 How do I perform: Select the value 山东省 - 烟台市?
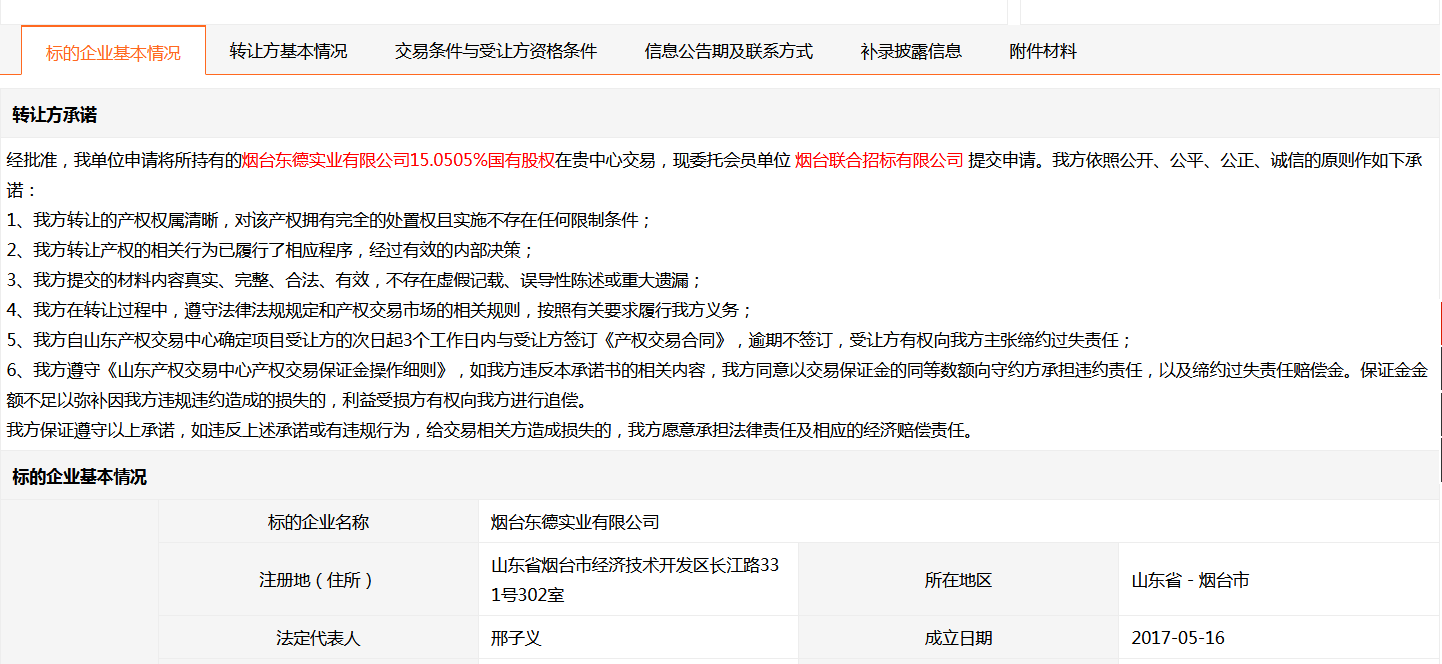(x=1190, y=580)
